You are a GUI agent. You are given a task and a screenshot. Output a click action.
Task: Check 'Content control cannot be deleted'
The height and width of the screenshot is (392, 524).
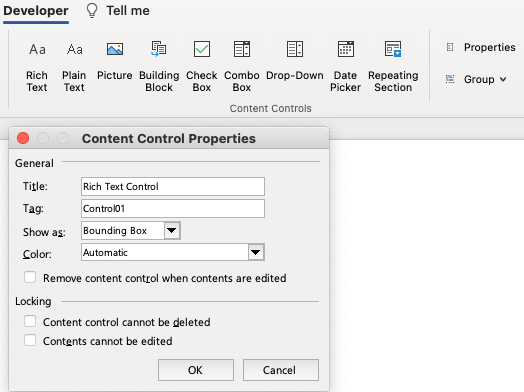(30, 321)
